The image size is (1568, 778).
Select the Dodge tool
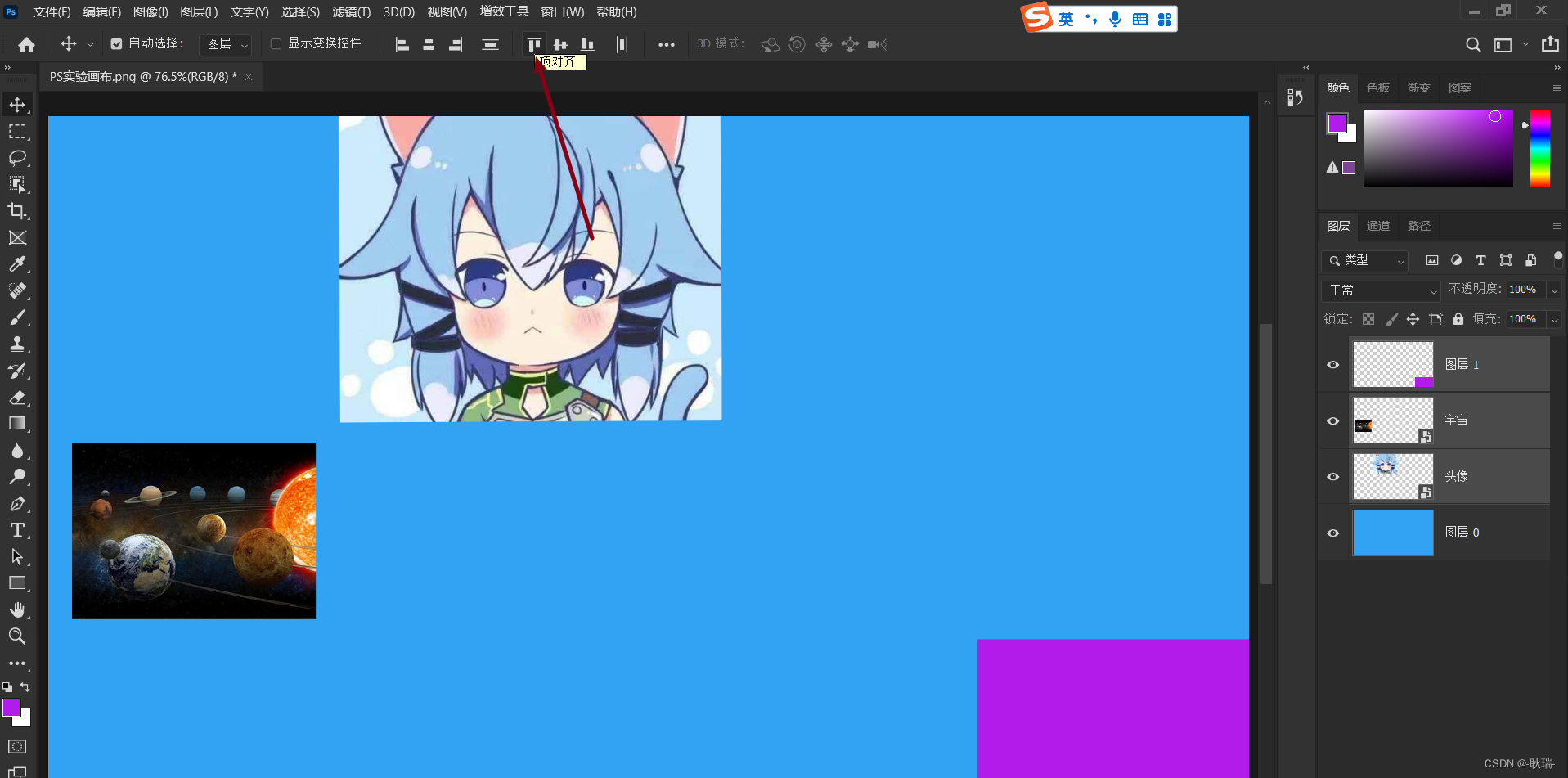[17, 477]
